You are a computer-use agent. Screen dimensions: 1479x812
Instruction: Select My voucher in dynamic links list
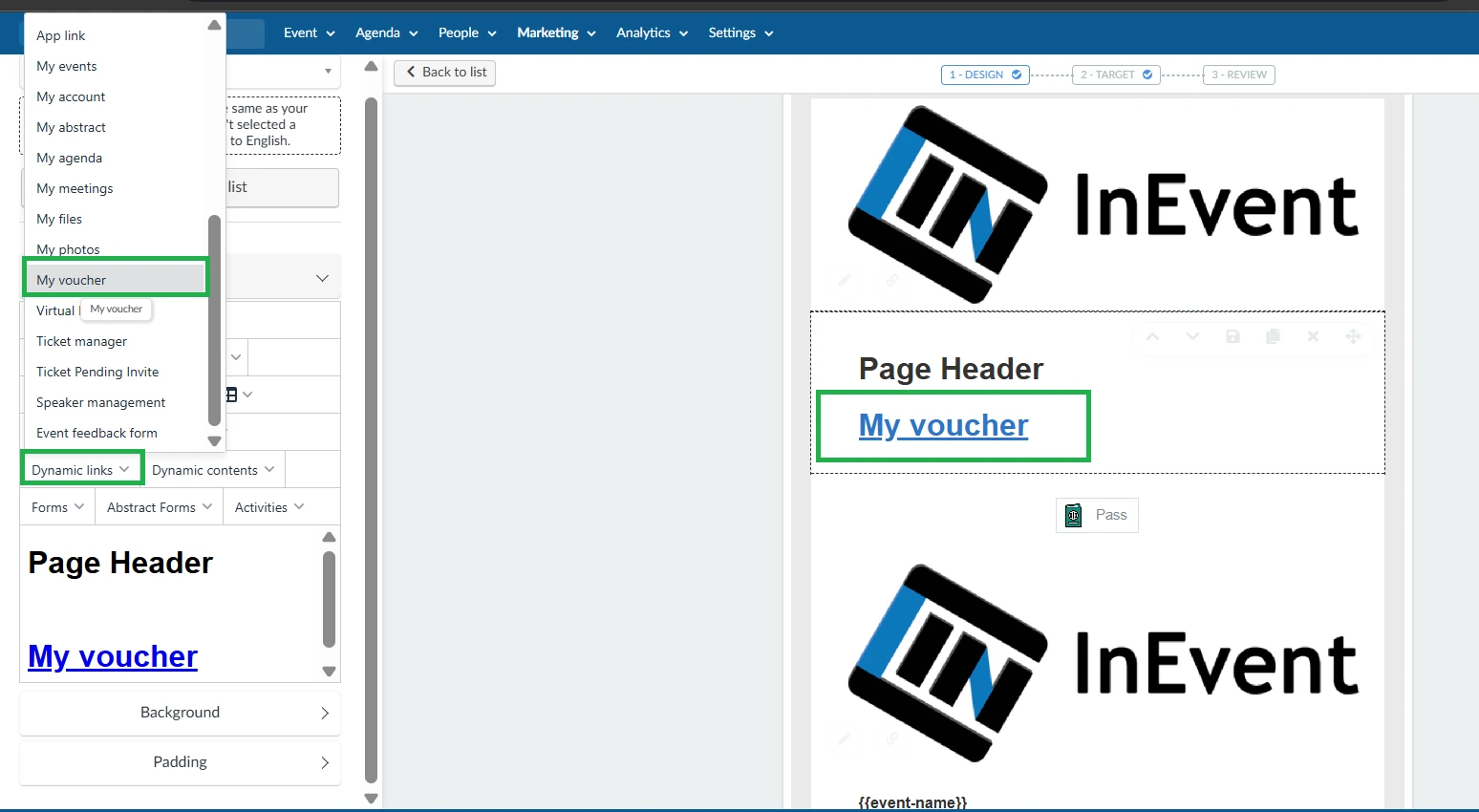(116, 280)
